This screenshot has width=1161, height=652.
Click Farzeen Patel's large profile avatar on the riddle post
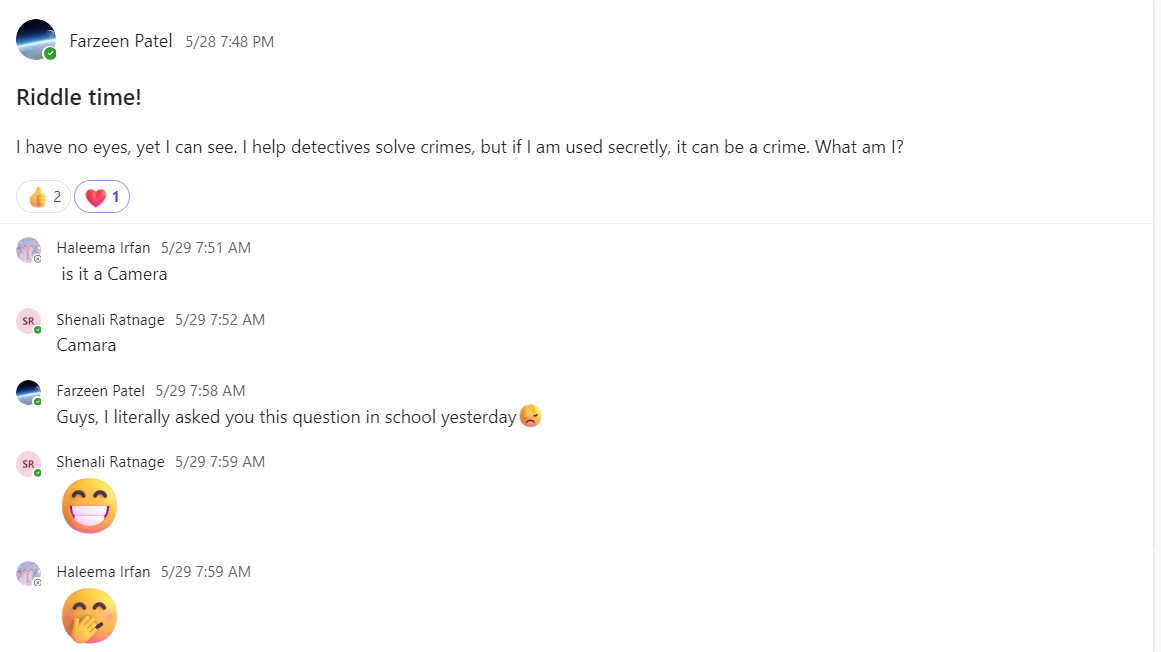(36, 40)
